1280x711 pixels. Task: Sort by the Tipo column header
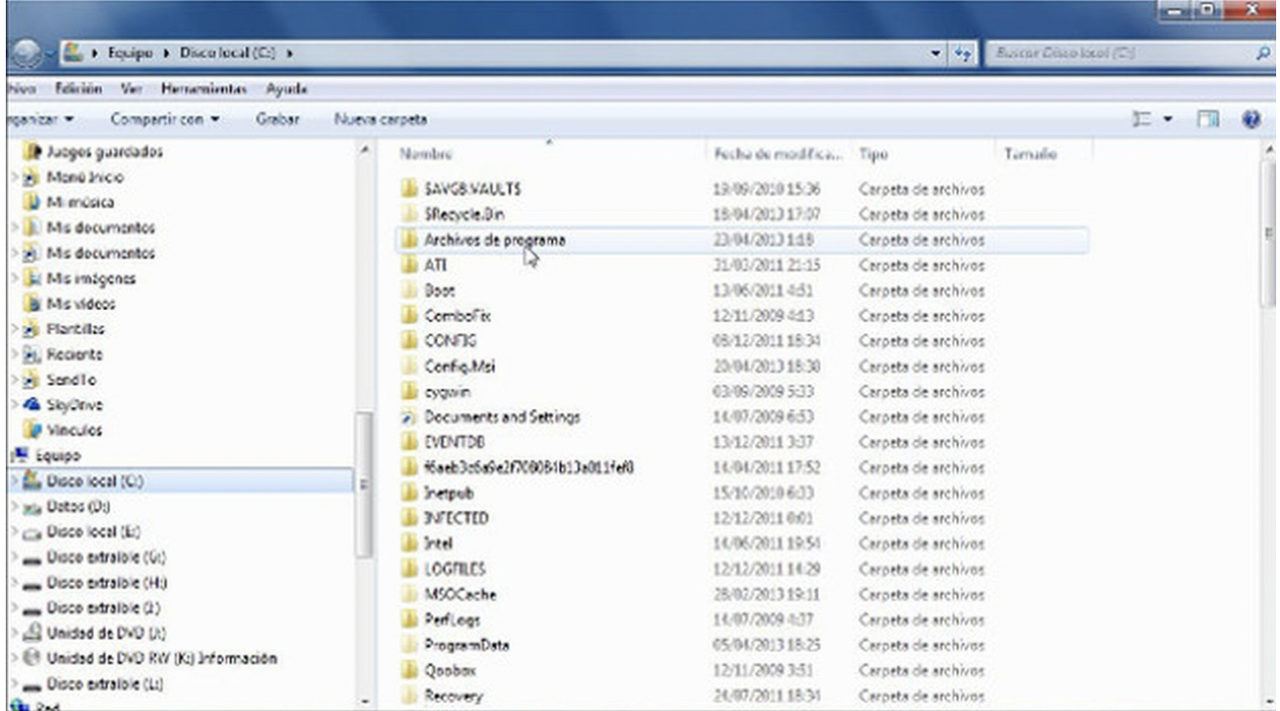point(873,154)
